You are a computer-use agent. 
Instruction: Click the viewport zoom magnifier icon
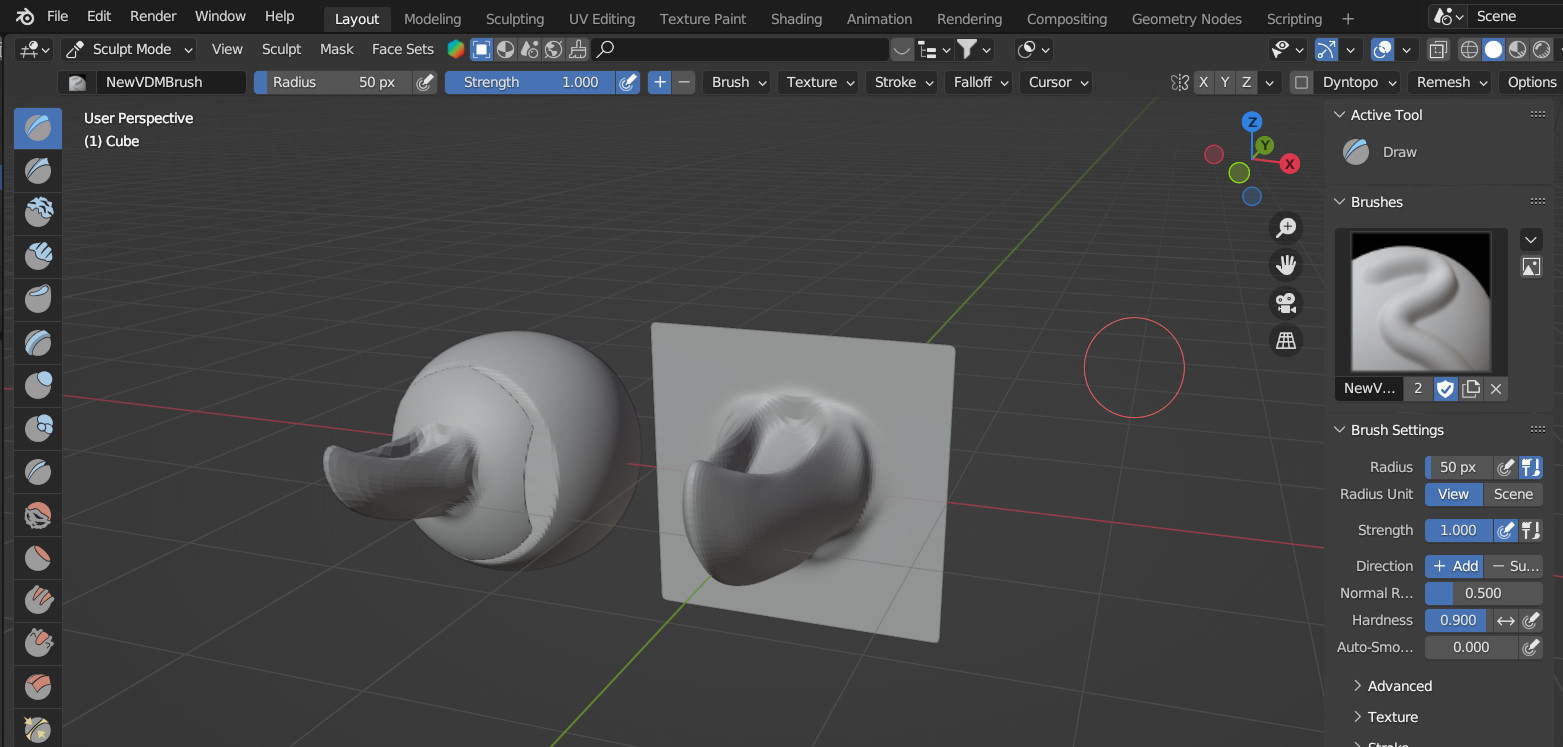1286,228
